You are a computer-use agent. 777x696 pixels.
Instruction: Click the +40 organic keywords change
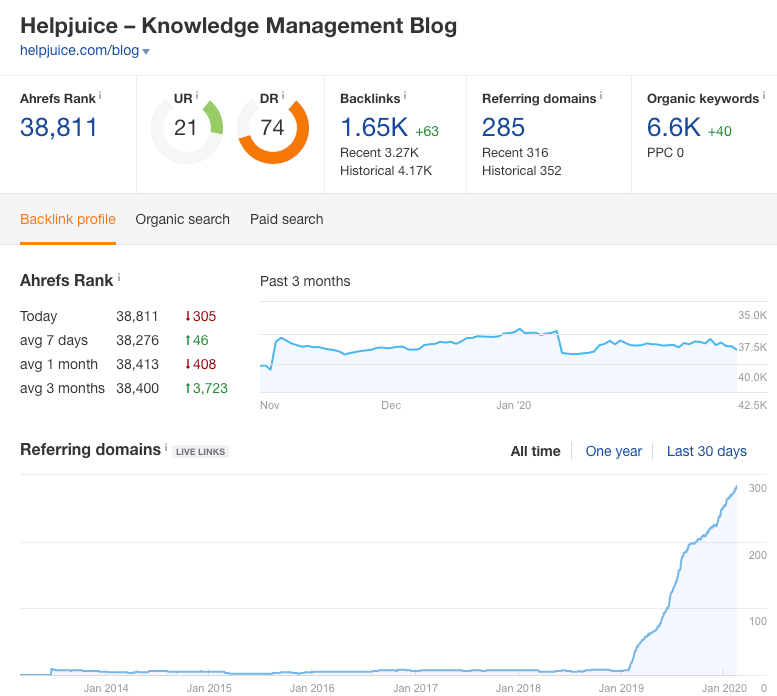720,131
